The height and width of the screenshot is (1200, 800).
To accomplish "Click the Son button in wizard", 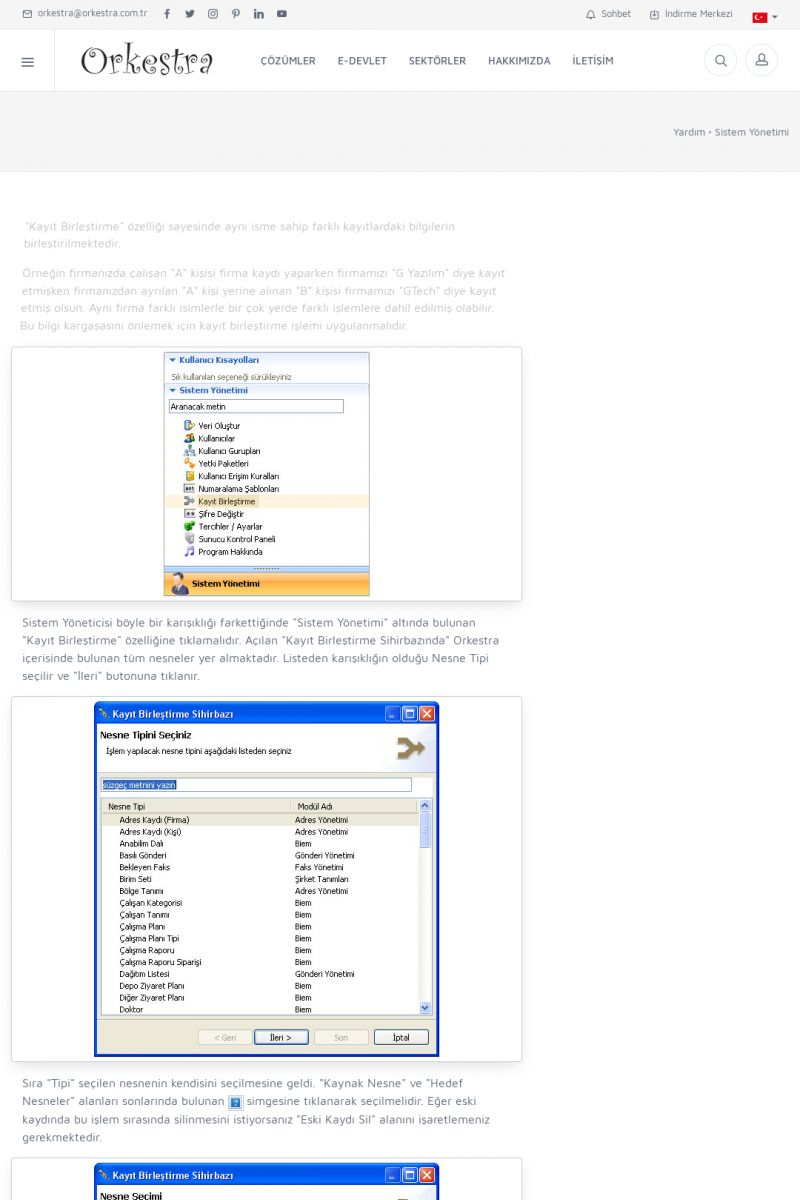I will pyautogui.click(x=341, y=1038).
